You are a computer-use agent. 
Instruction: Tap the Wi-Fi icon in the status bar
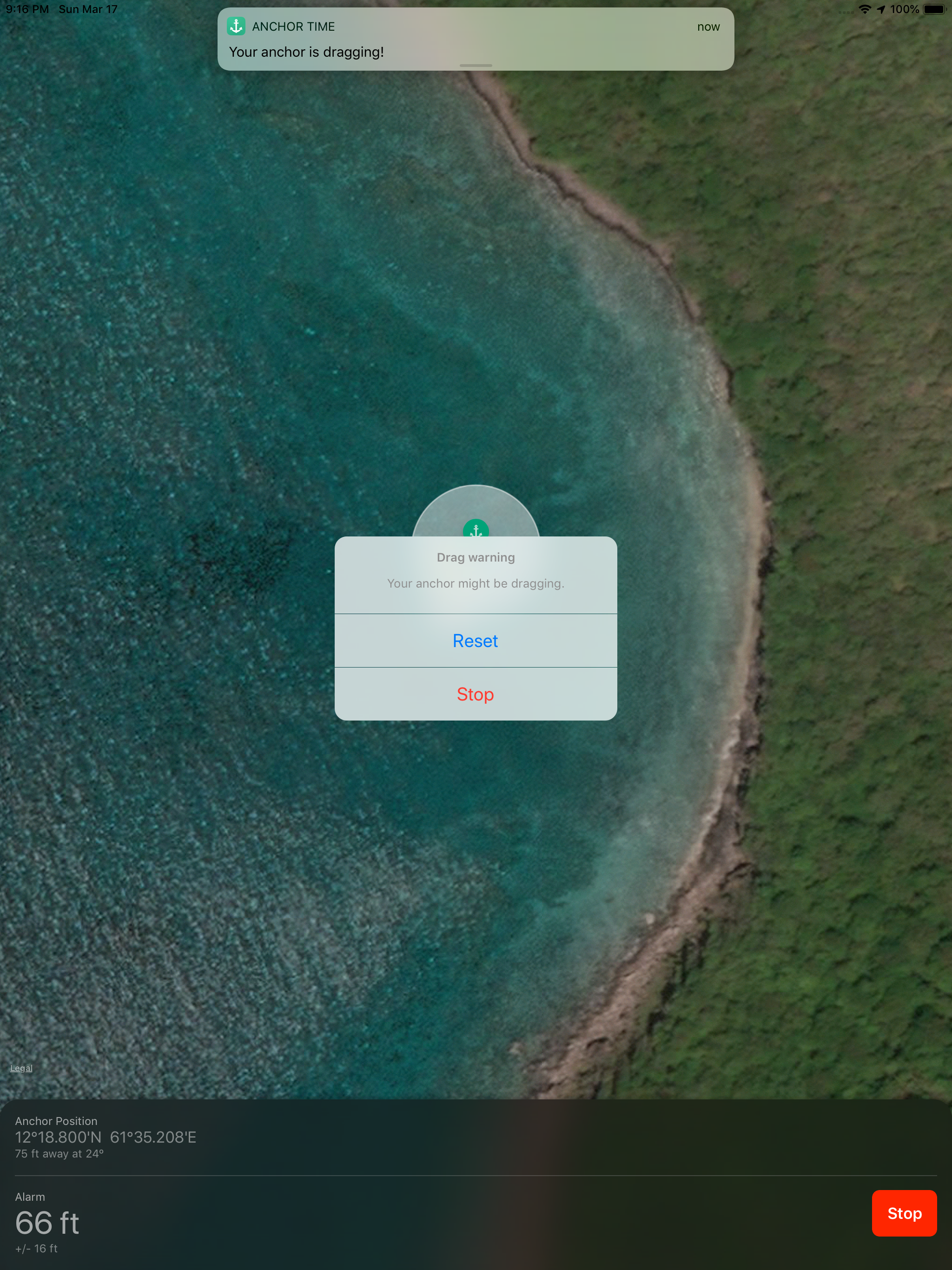point(864,9)
